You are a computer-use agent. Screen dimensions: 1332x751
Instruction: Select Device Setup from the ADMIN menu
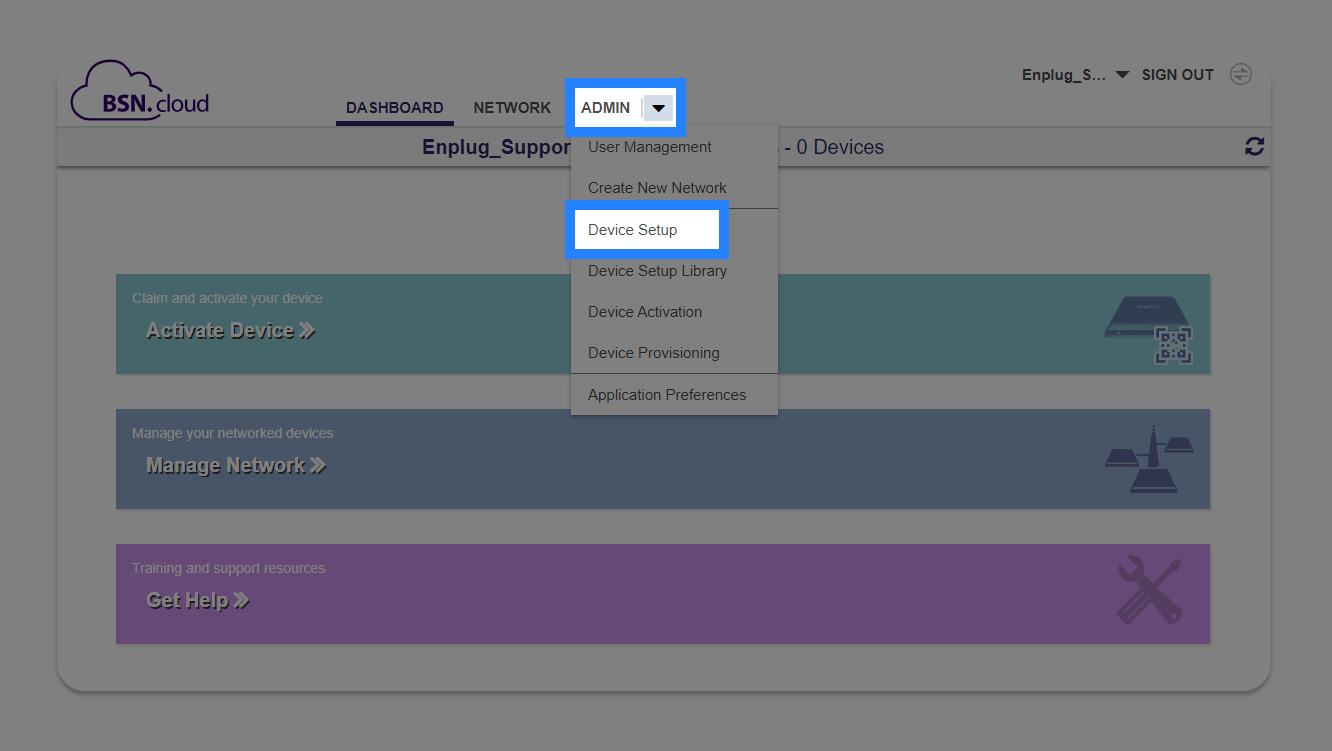pyautogui.click(x=631, y=229)
